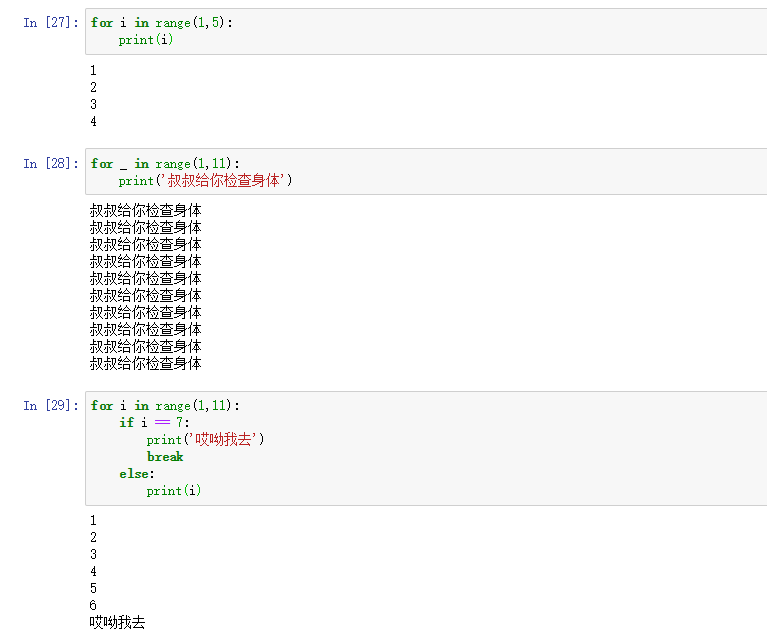Click output value 6 of cell 29
This screenshot has width=767, height=636.
tap(93, 605)
